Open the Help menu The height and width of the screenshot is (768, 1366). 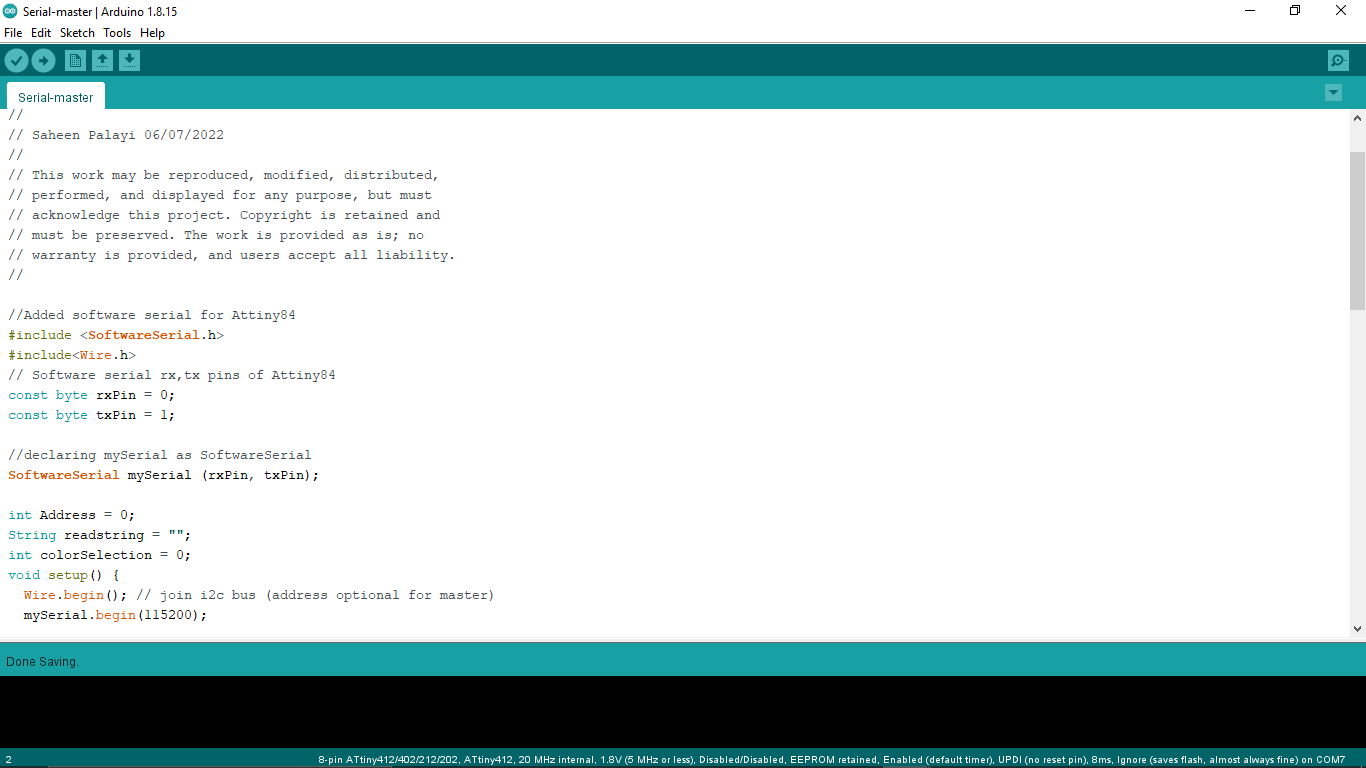(x=152, y=33)
